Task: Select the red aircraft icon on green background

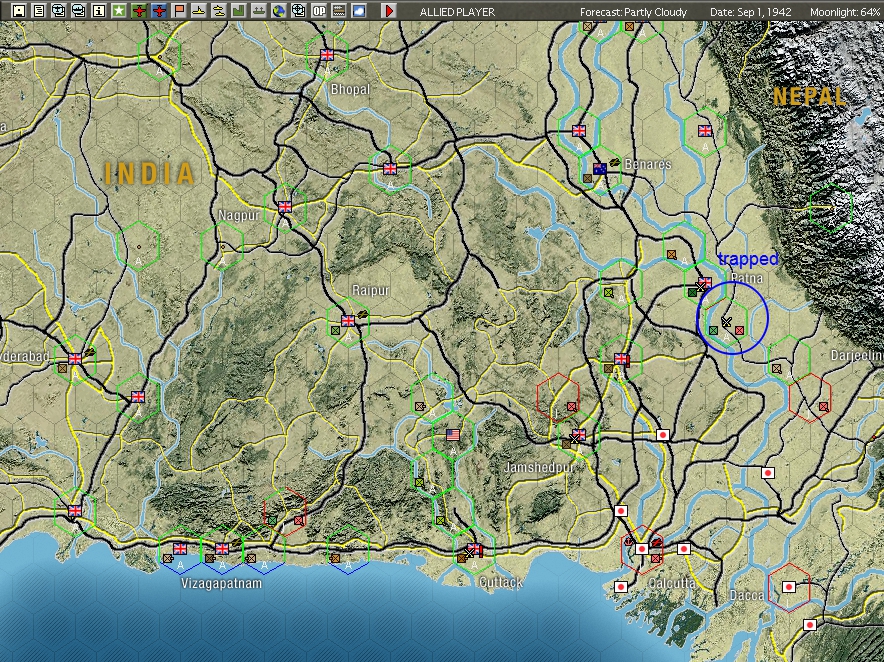Action: tap(139, 11)
